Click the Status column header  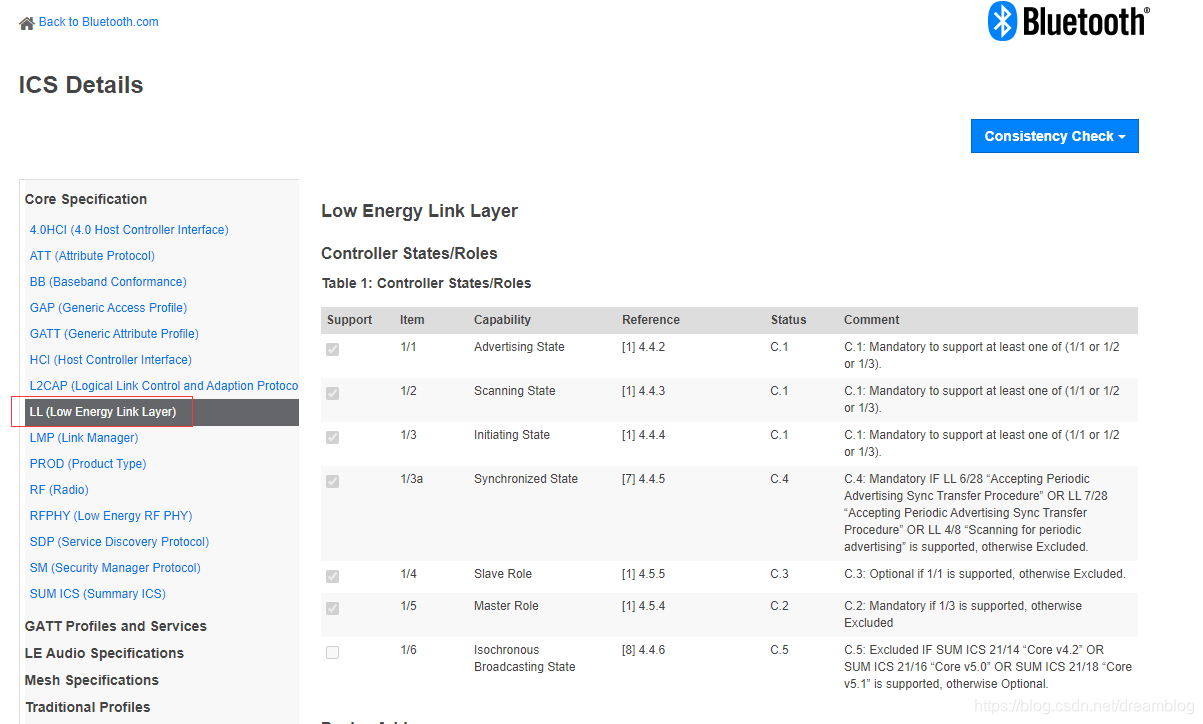coord(788,320)
